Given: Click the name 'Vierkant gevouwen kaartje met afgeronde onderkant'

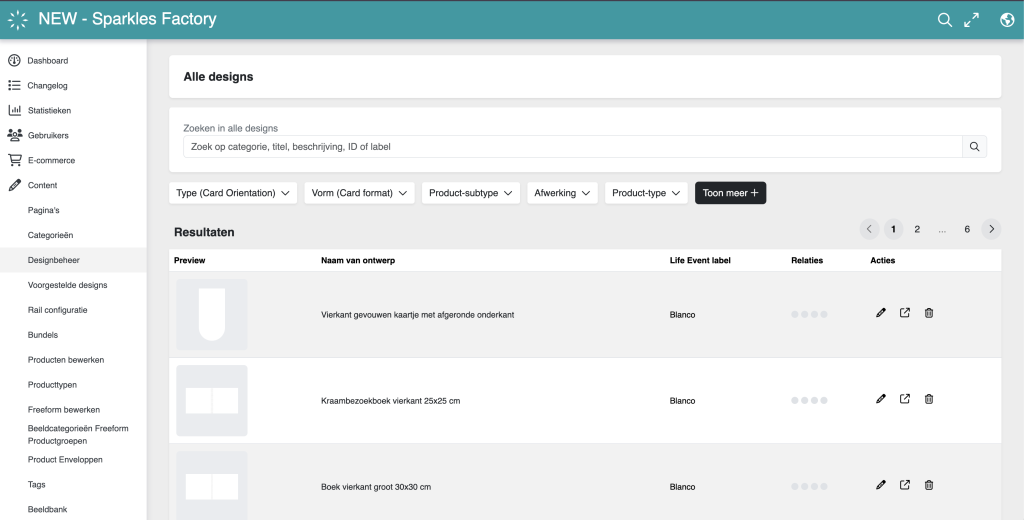Looking at the screenshot, I should pyautogui.click(x=417, y=315).
